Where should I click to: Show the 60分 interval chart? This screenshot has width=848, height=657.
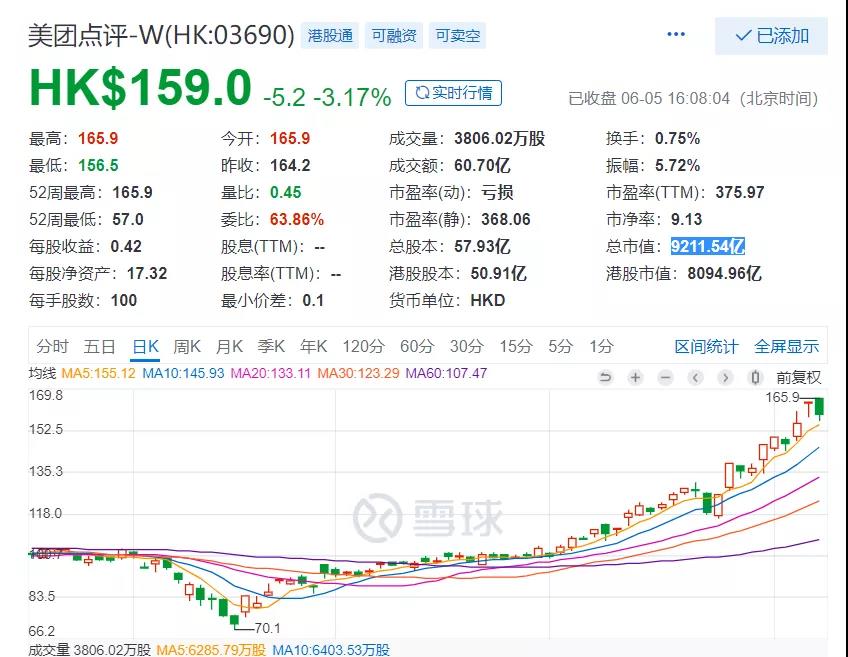coord(417,346)
